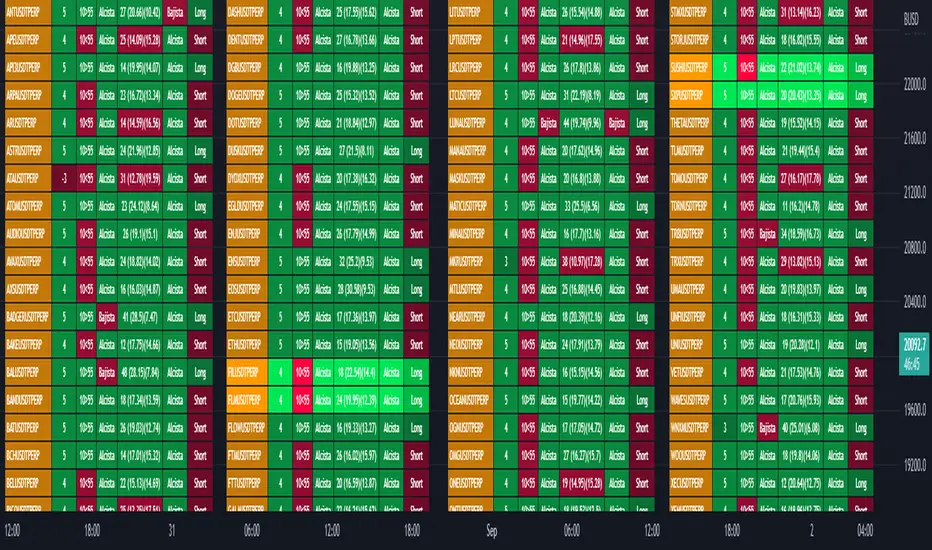Click the 'DOGEUSDTPERP' symbol cell
The image size is (932, 550).
247,95
